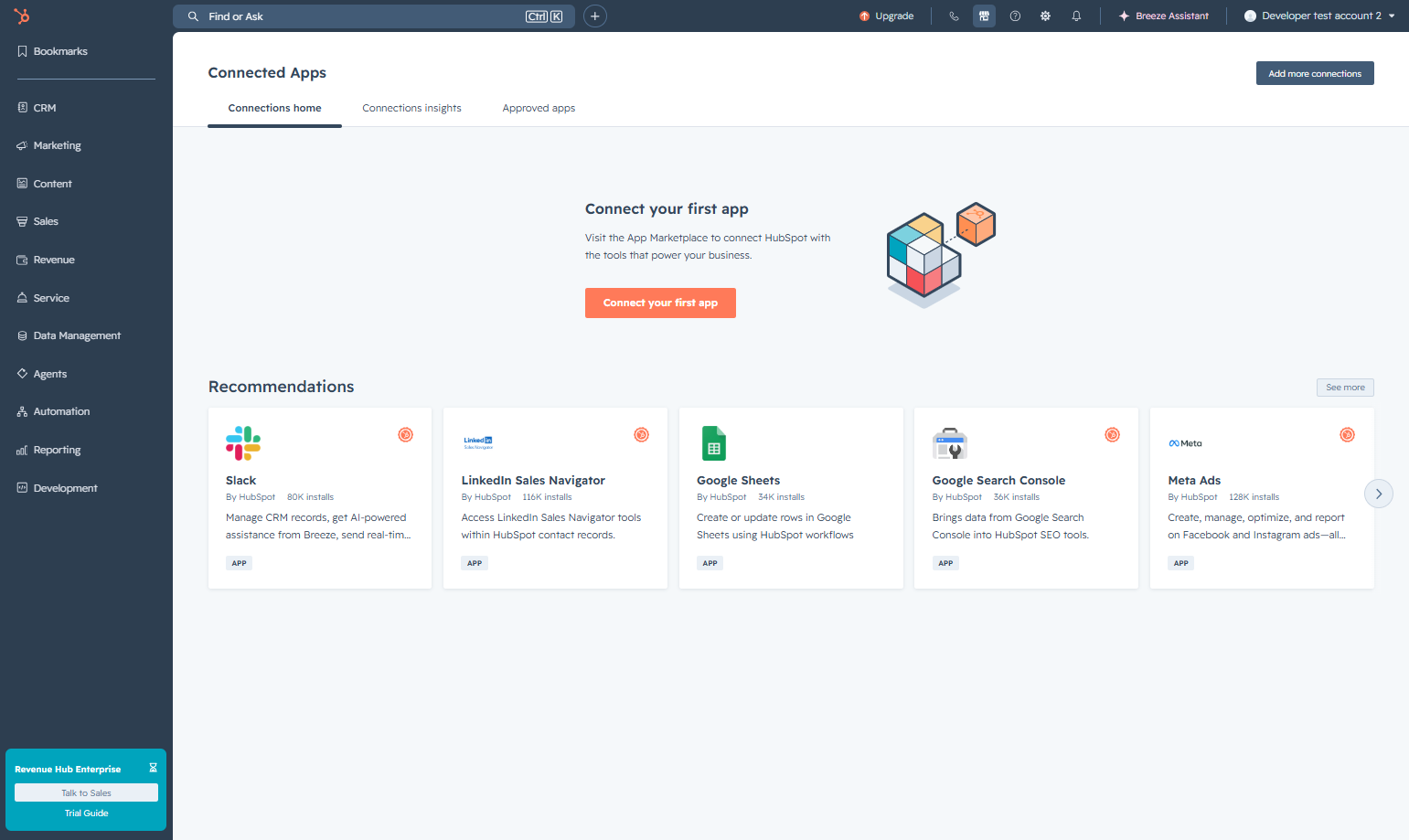Open the Notifications bell icon

pyautogui.click(x=1076, y=16)
